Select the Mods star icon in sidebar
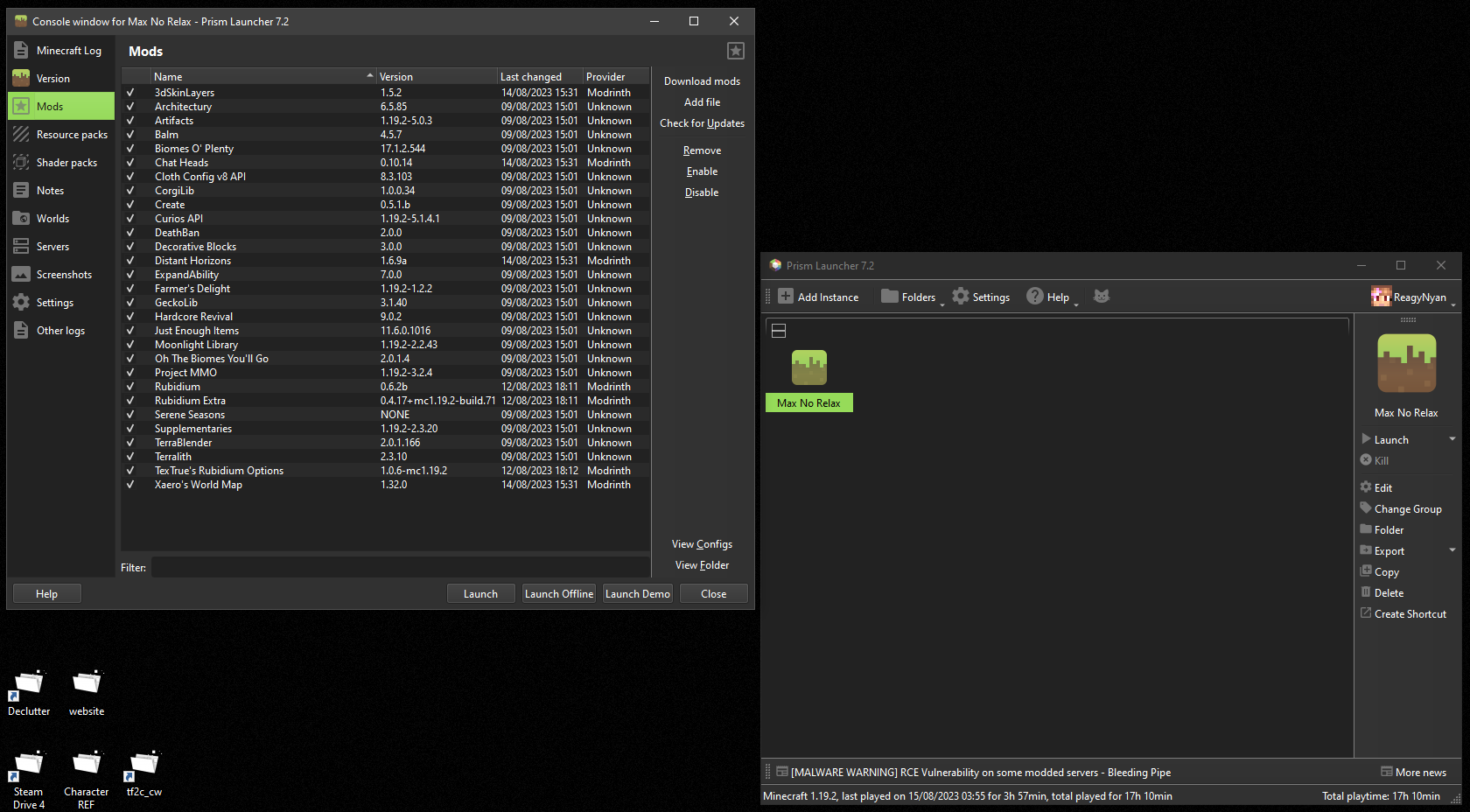This screenshot has height=812, width=1470. point(21,107)
